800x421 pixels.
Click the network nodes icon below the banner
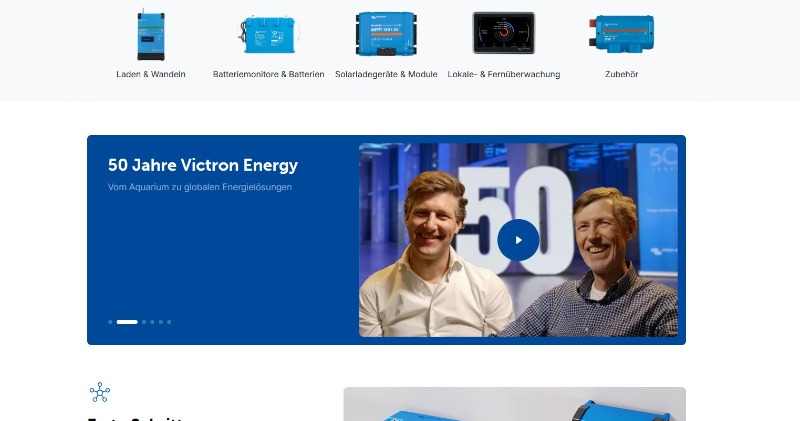[99, 392]
